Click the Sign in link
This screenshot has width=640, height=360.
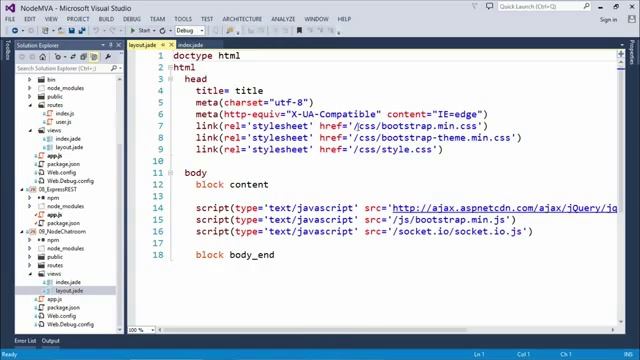click(x=608, y=20)
